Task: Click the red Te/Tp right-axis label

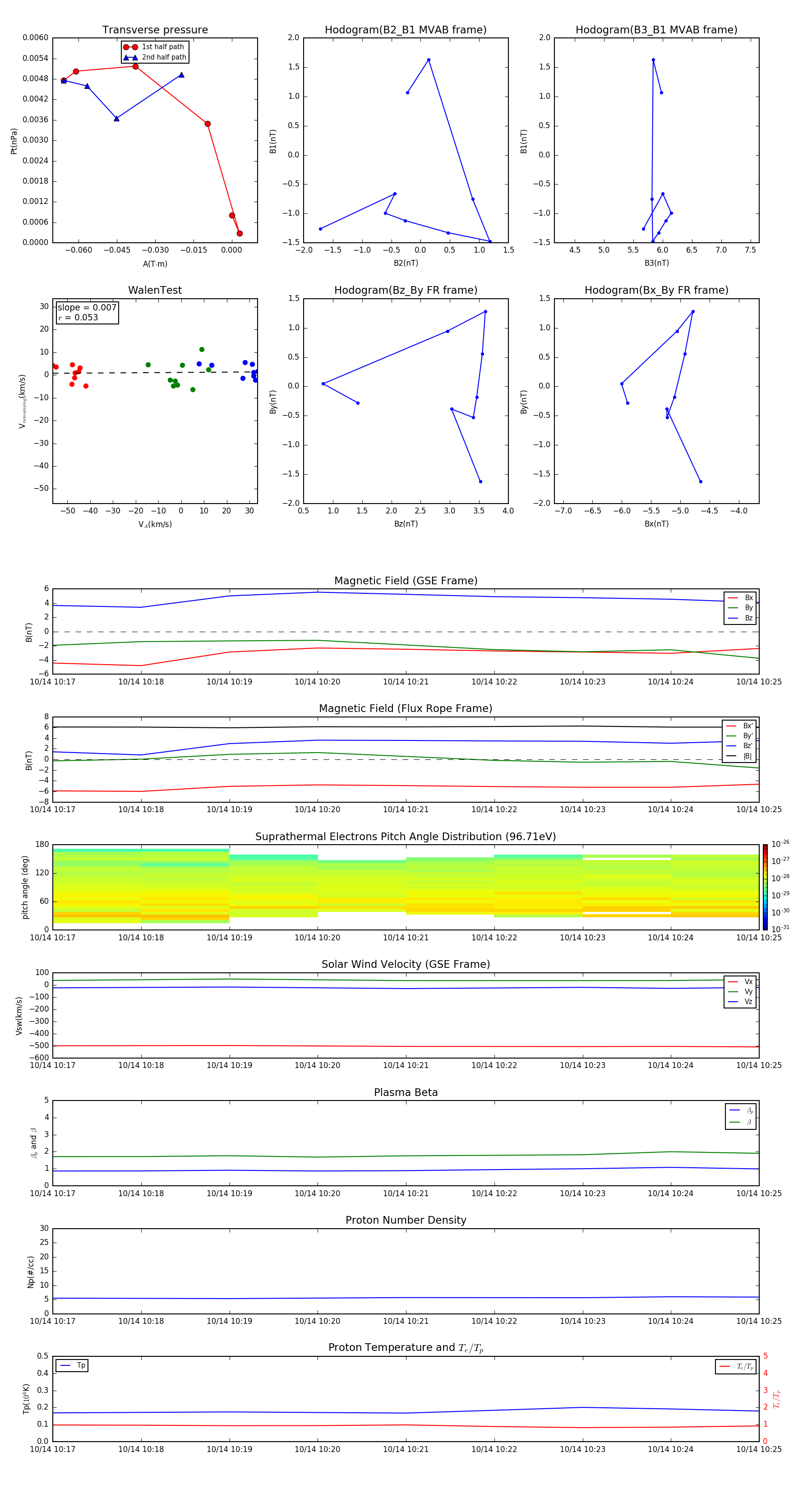Action: (x=777, y=1399)
